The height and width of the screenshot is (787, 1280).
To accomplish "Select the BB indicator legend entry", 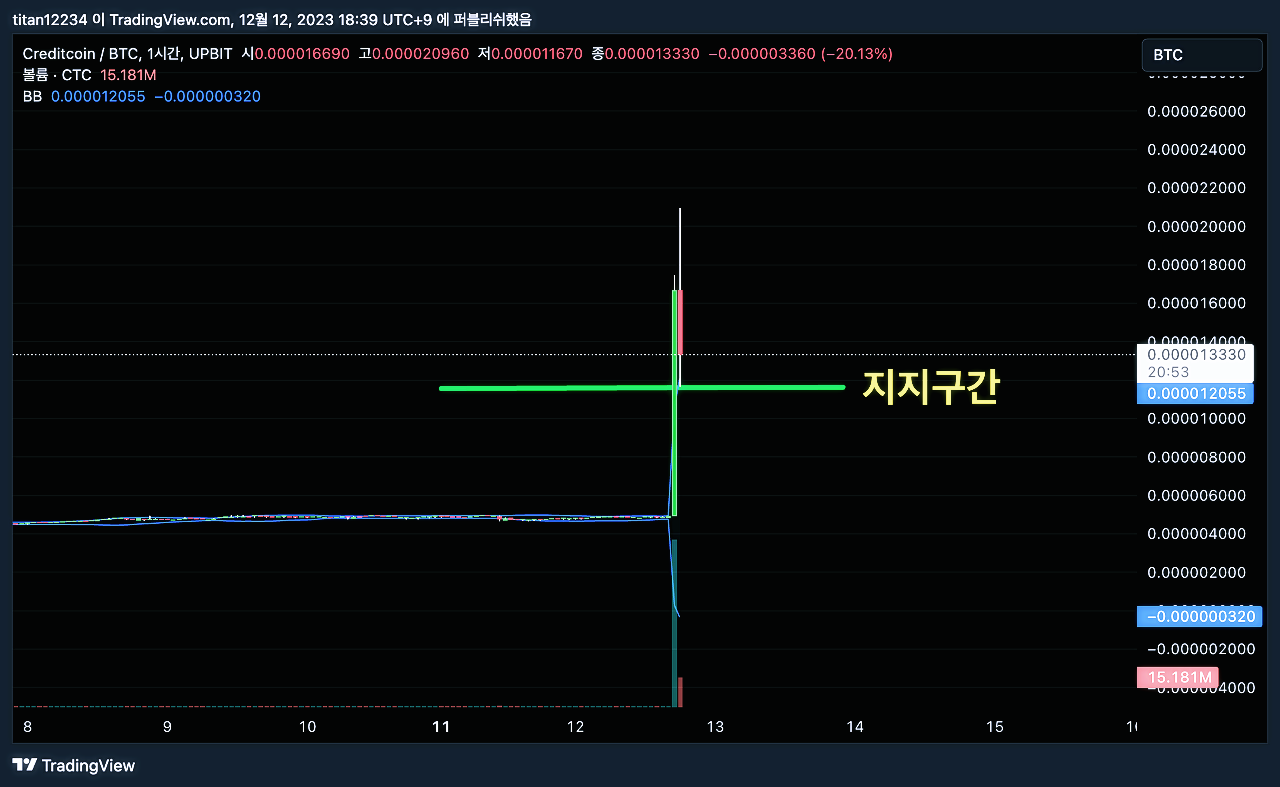I will pyautogui.click(x=31, y=96).
